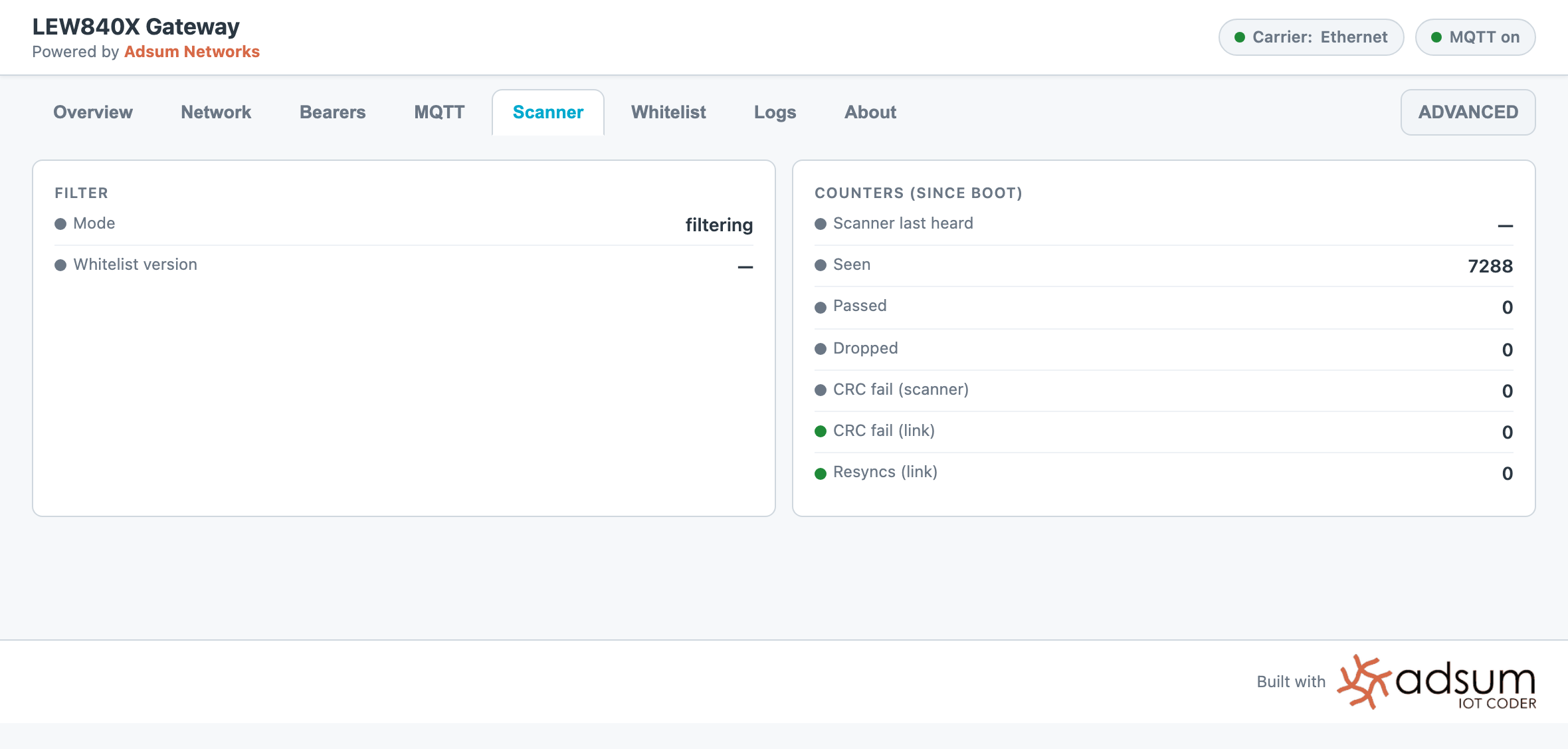1568x749 pixels.
Task: Click the 'Built with' footer text
Action: tap(1291, 682)
